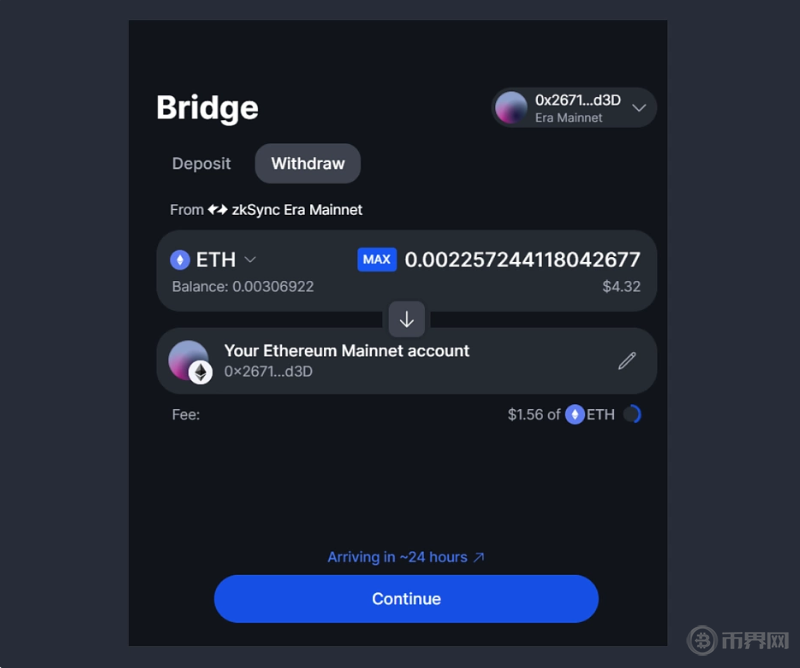The height and width of the screenshot is (668, 800).
Task: Open the account dropdown chevron at top right
Action: (x=639, y=108)
